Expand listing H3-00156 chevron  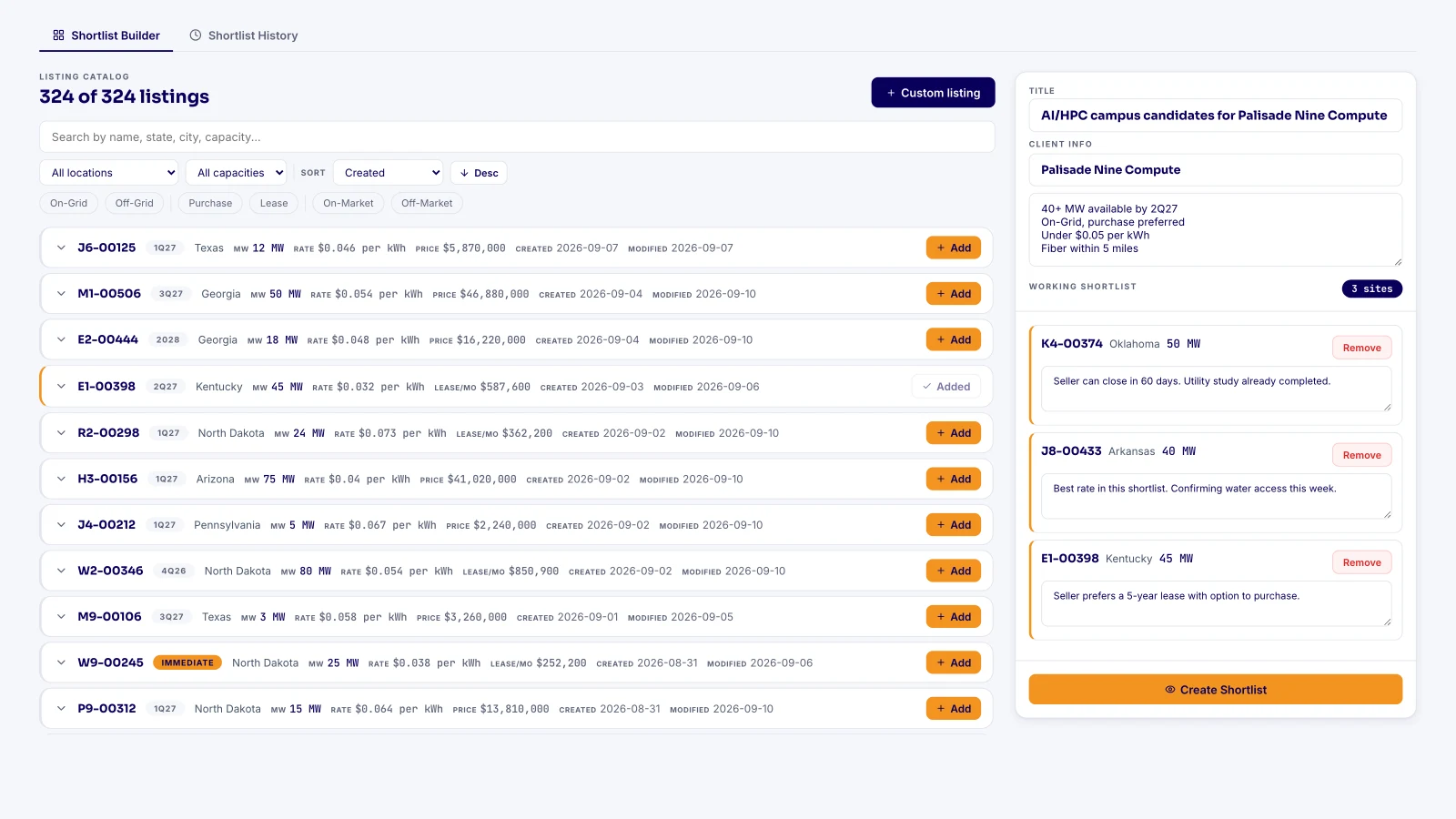(61, 479)
